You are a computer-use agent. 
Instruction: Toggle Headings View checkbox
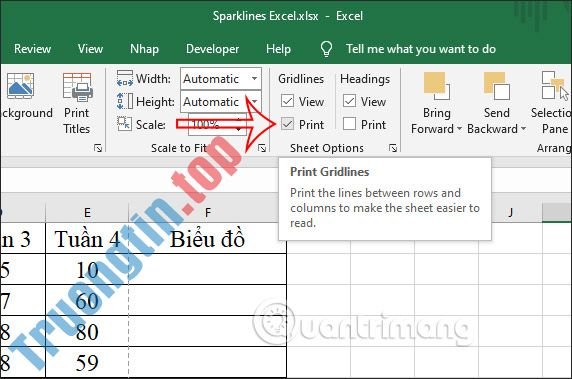(x=349, y=101)
